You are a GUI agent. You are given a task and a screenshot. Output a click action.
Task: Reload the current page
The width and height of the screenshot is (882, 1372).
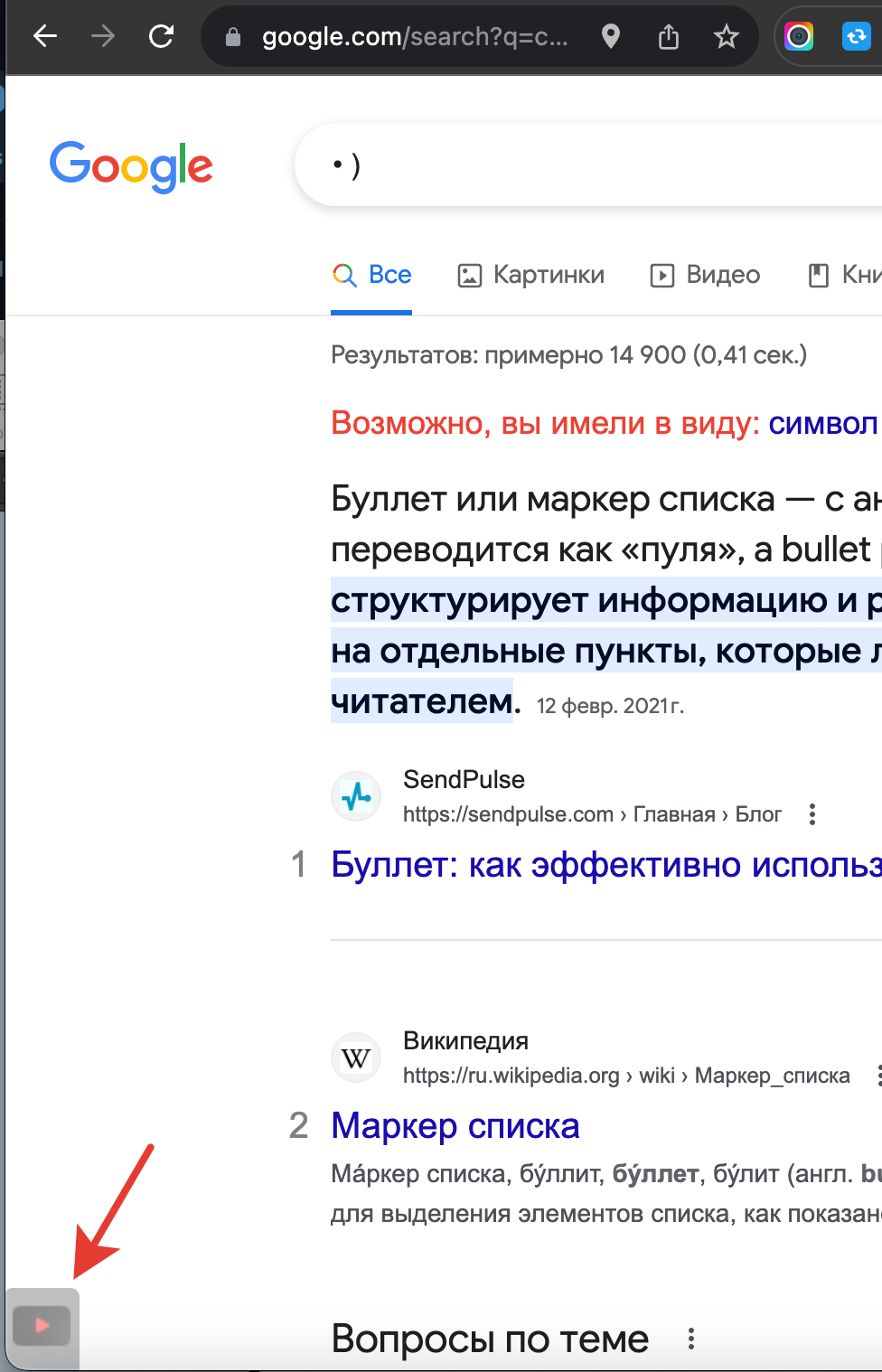[161, 36]
